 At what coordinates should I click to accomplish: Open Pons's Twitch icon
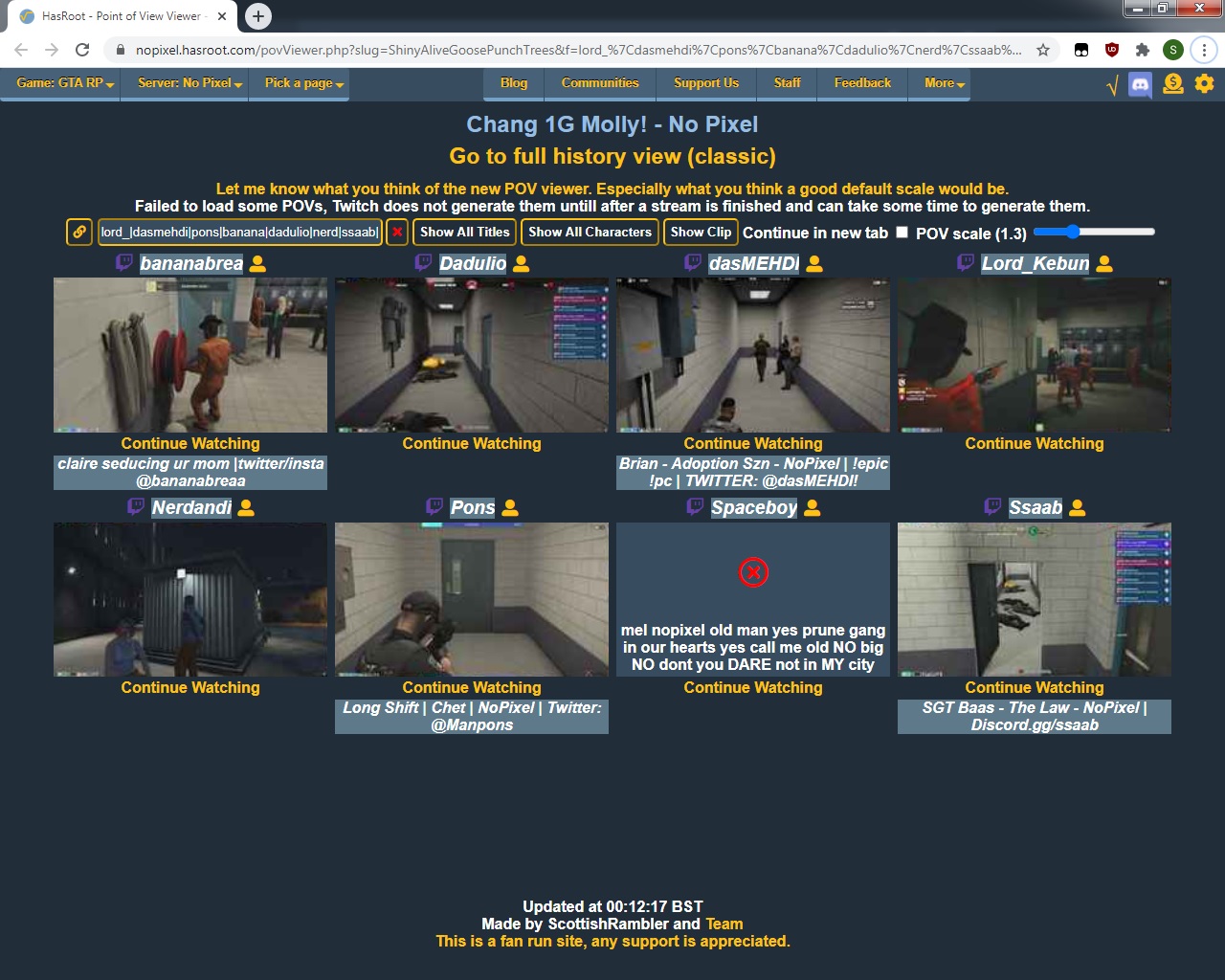pyautogui.click(x=434, y=507)
